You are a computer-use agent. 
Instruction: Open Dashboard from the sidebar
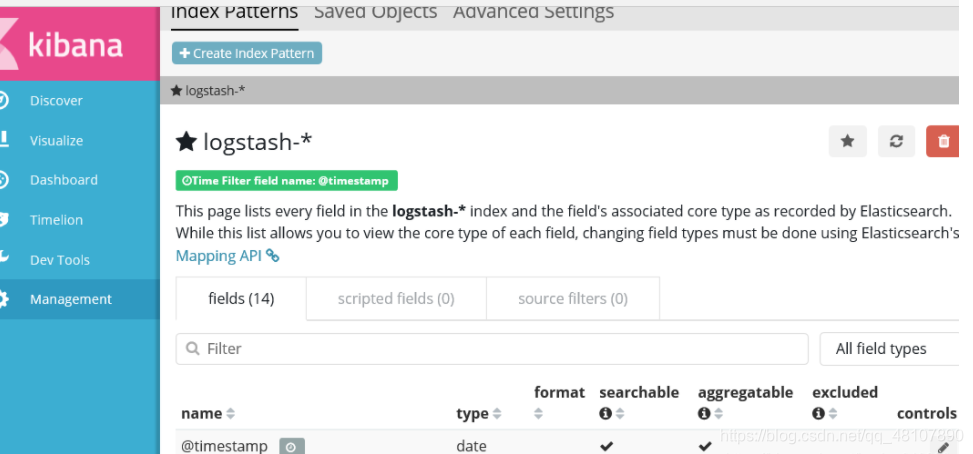pyautogui.click(x=64, y=180)
